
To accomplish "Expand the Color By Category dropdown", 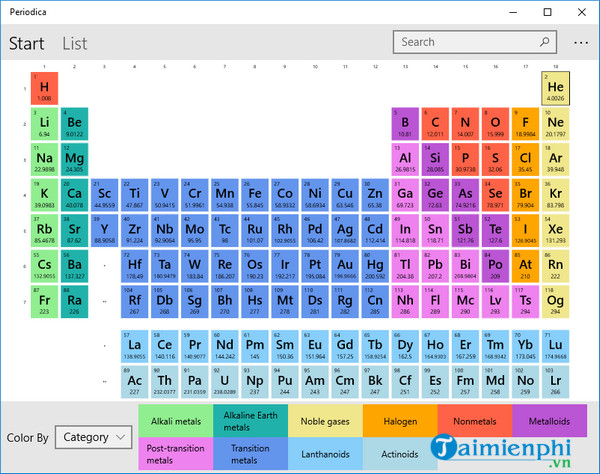I will [x=93, y=437].
